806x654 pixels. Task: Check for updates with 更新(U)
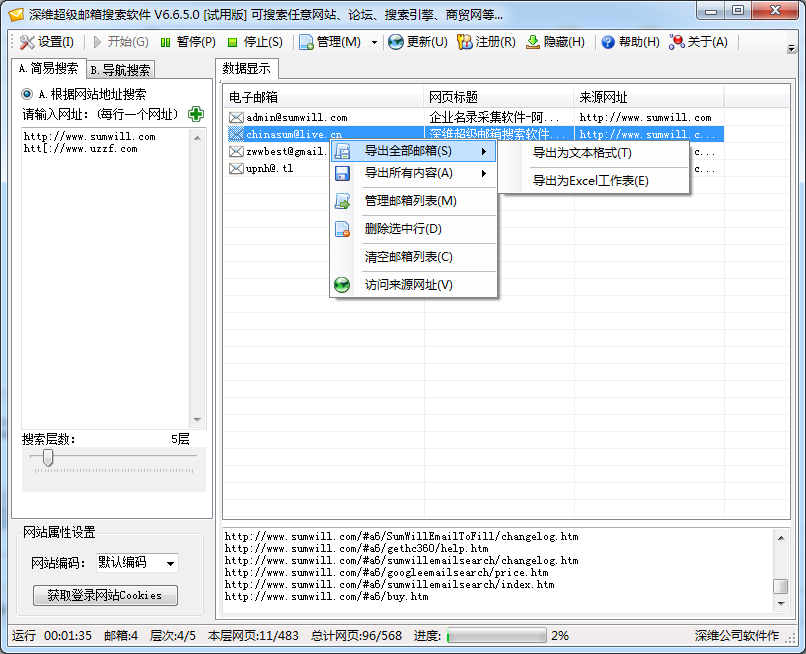[418, 42]
